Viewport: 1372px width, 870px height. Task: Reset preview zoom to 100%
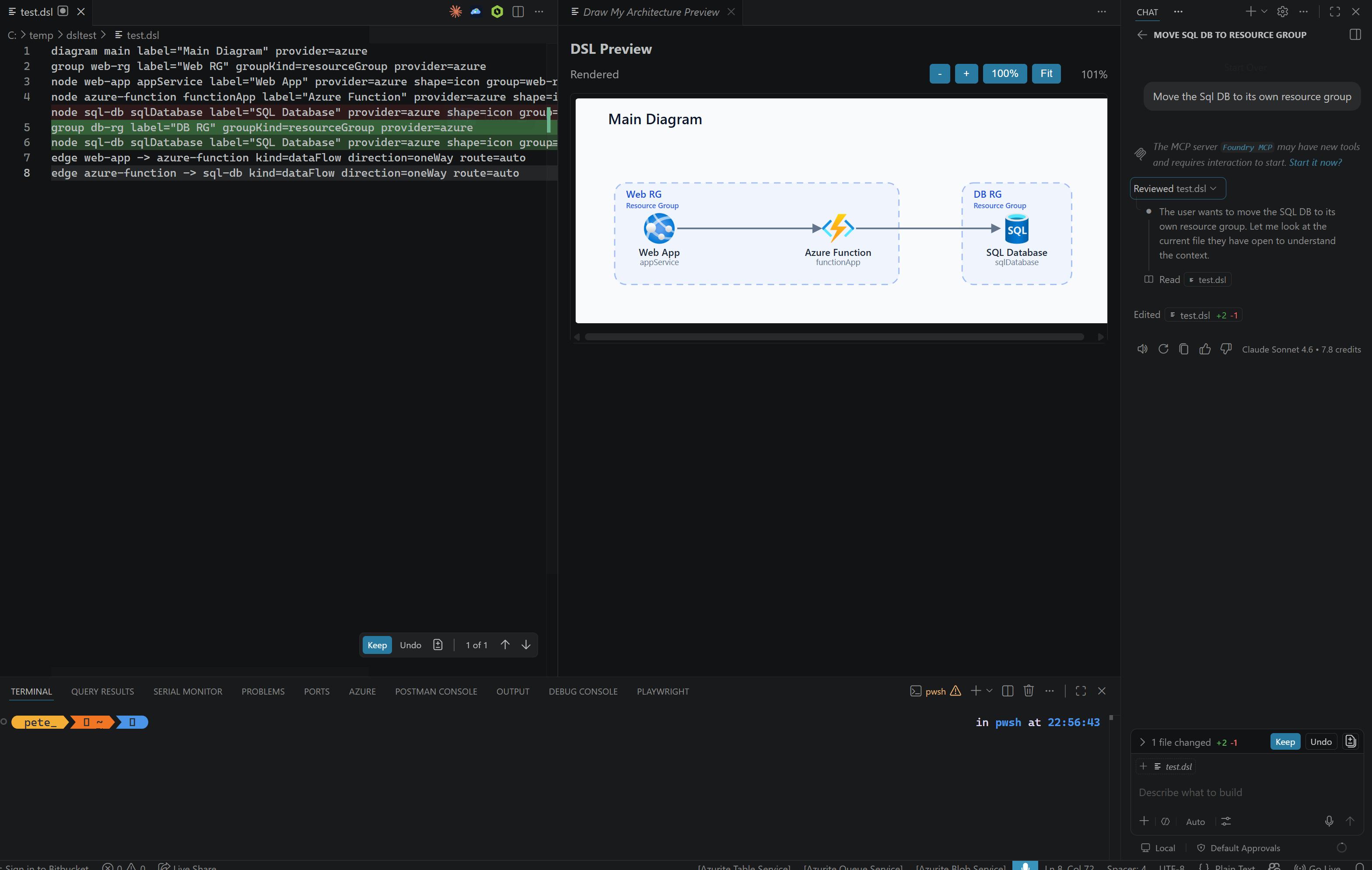(x=1004, y=73)
